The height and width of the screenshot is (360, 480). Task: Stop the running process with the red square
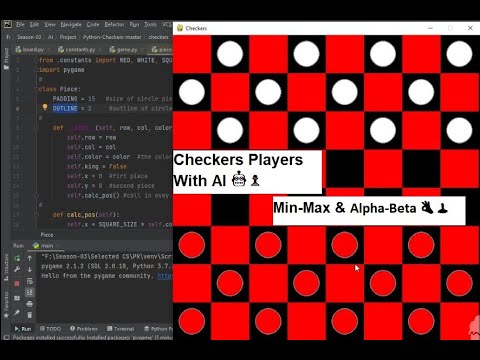(x=17, y=284)
